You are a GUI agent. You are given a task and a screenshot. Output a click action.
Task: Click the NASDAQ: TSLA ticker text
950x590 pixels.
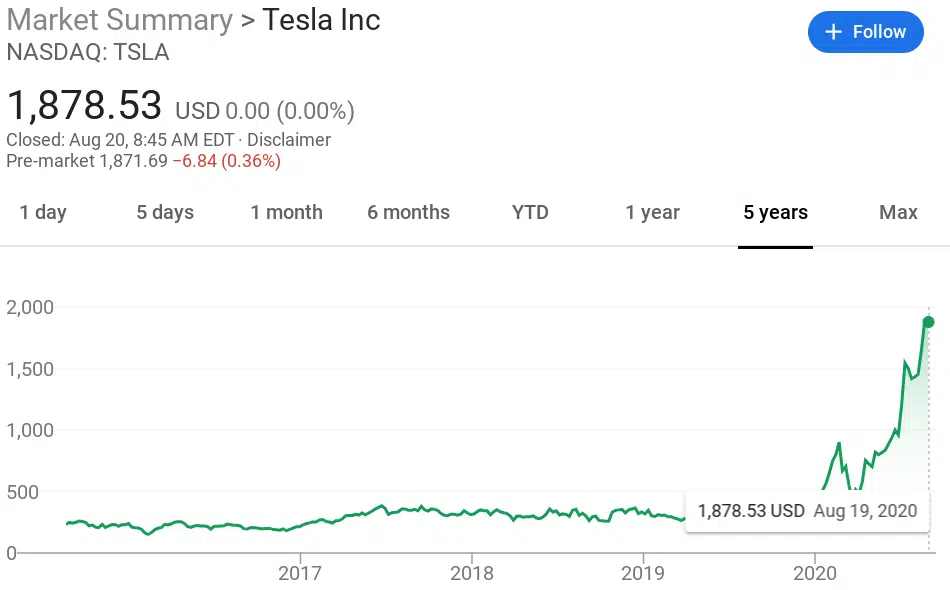(x=88, y=53)
